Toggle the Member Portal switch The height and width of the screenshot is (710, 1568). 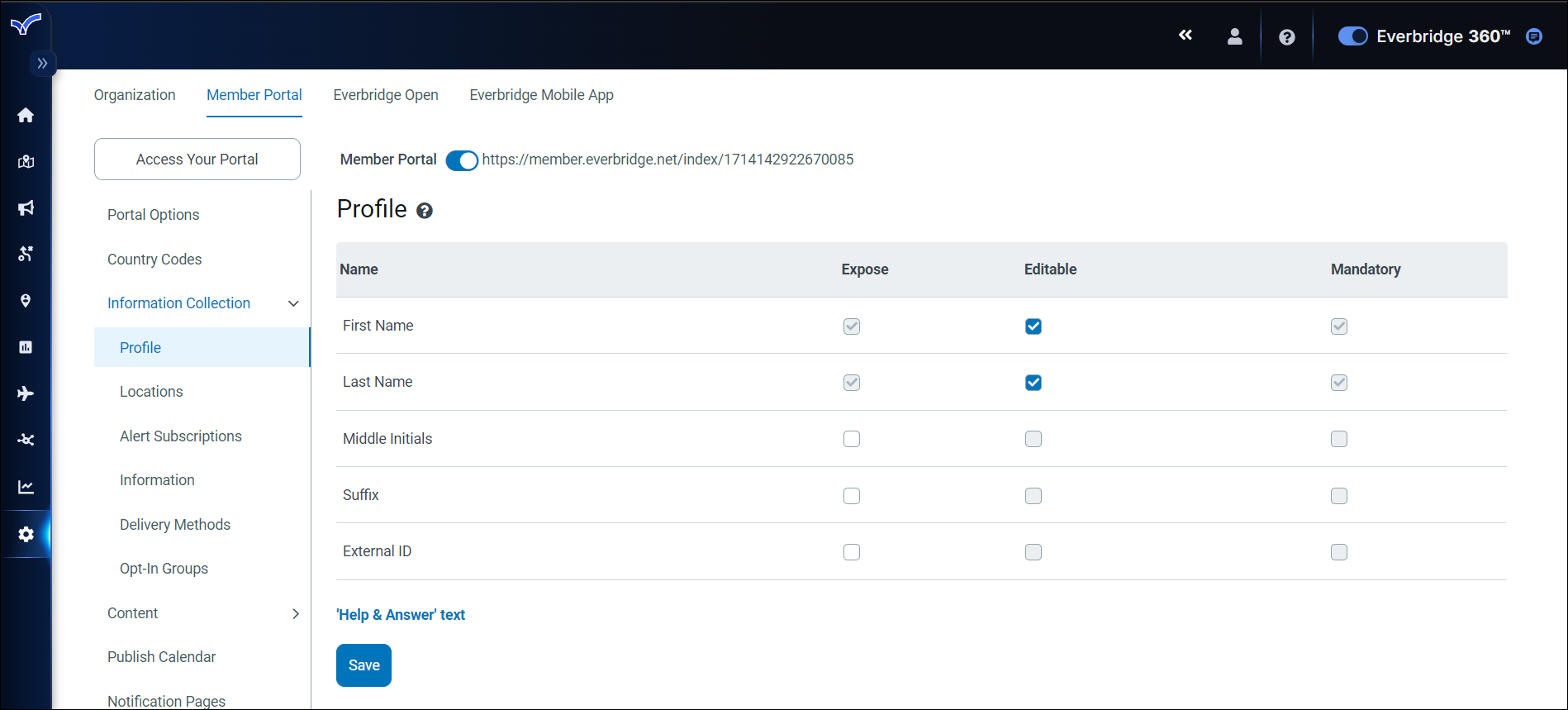coord(462,160)
